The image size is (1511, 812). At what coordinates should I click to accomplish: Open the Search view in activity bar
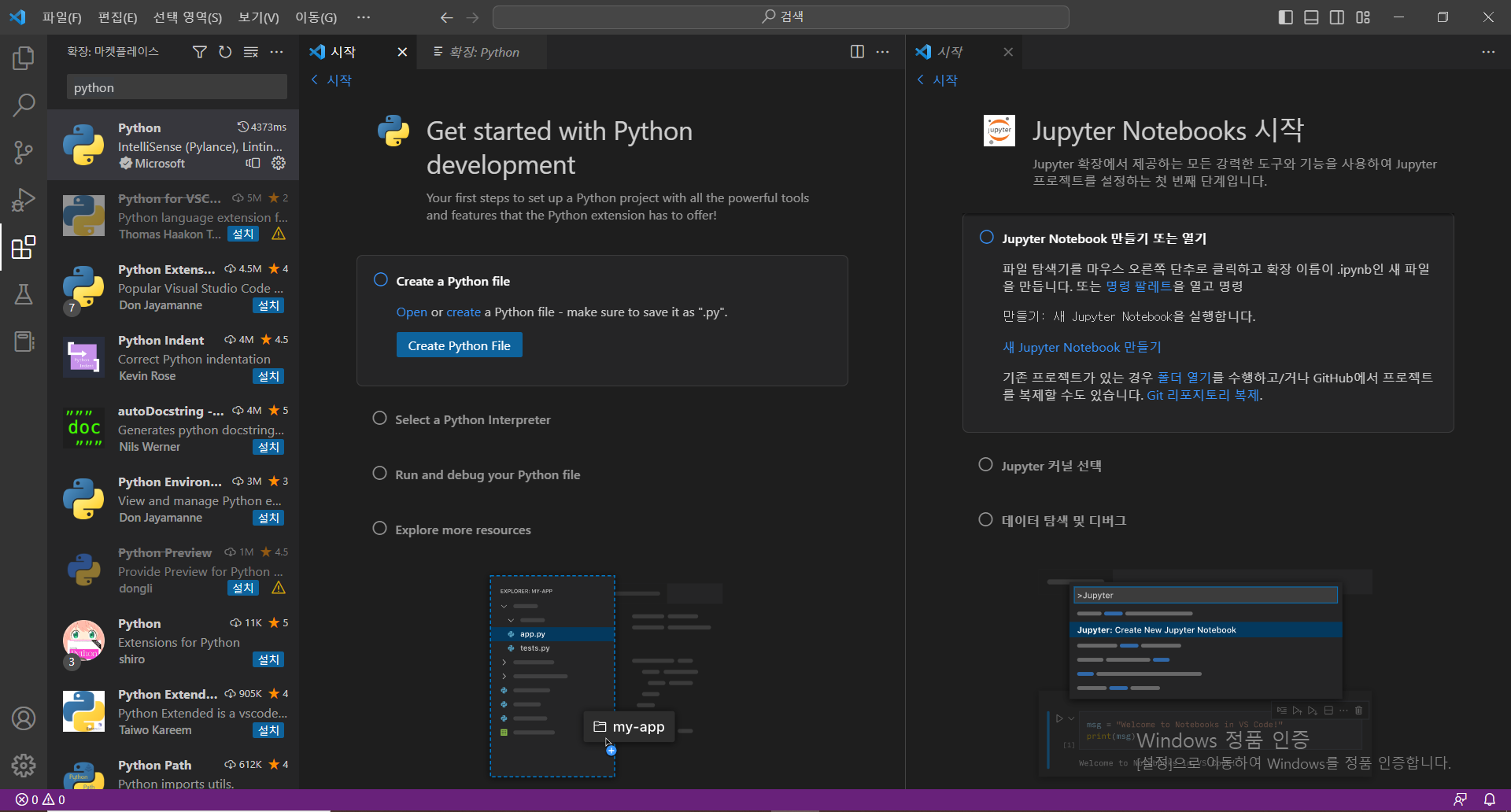(24, 105)
